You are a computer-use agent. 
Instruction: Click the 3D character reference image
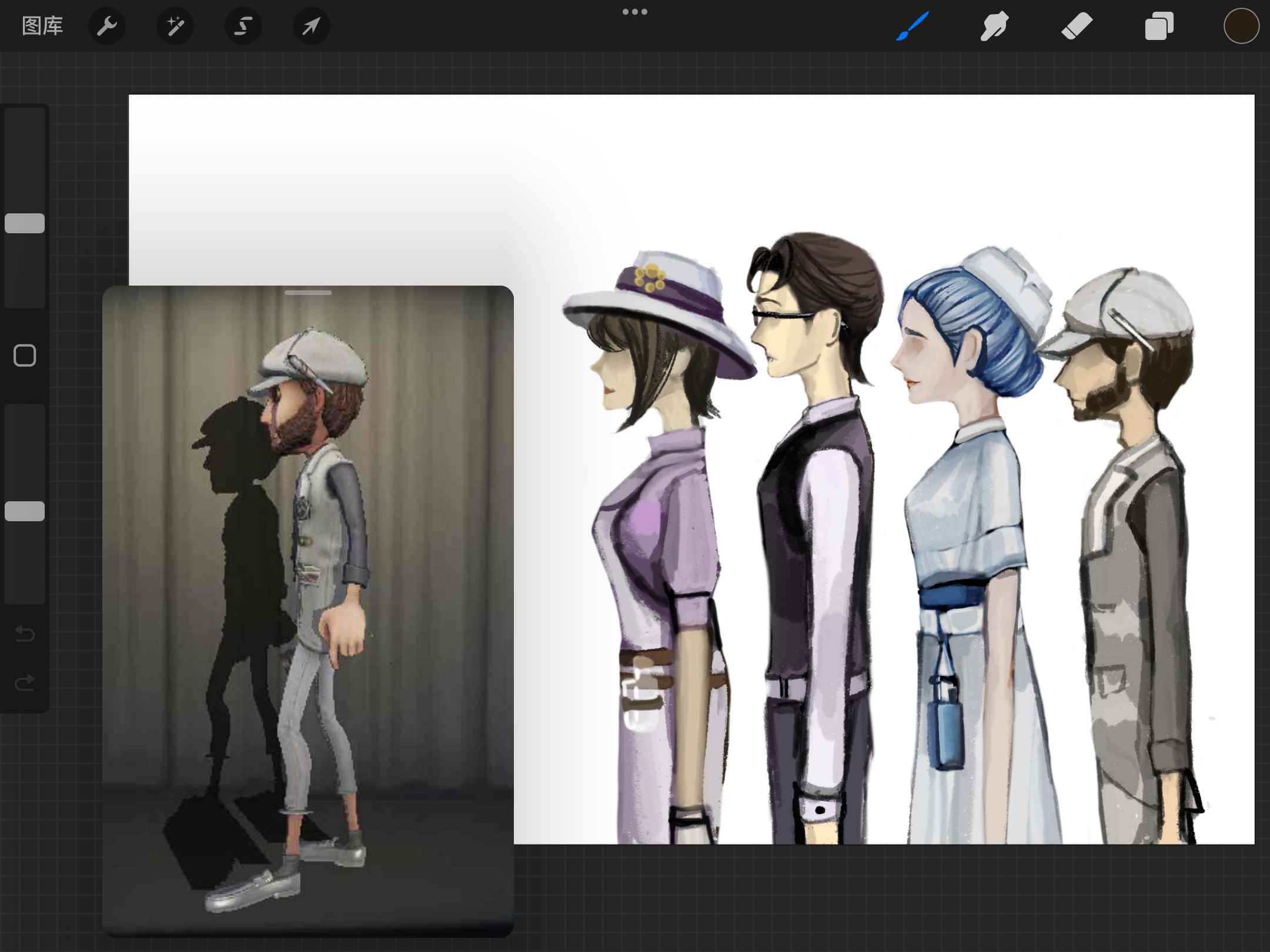308,611
